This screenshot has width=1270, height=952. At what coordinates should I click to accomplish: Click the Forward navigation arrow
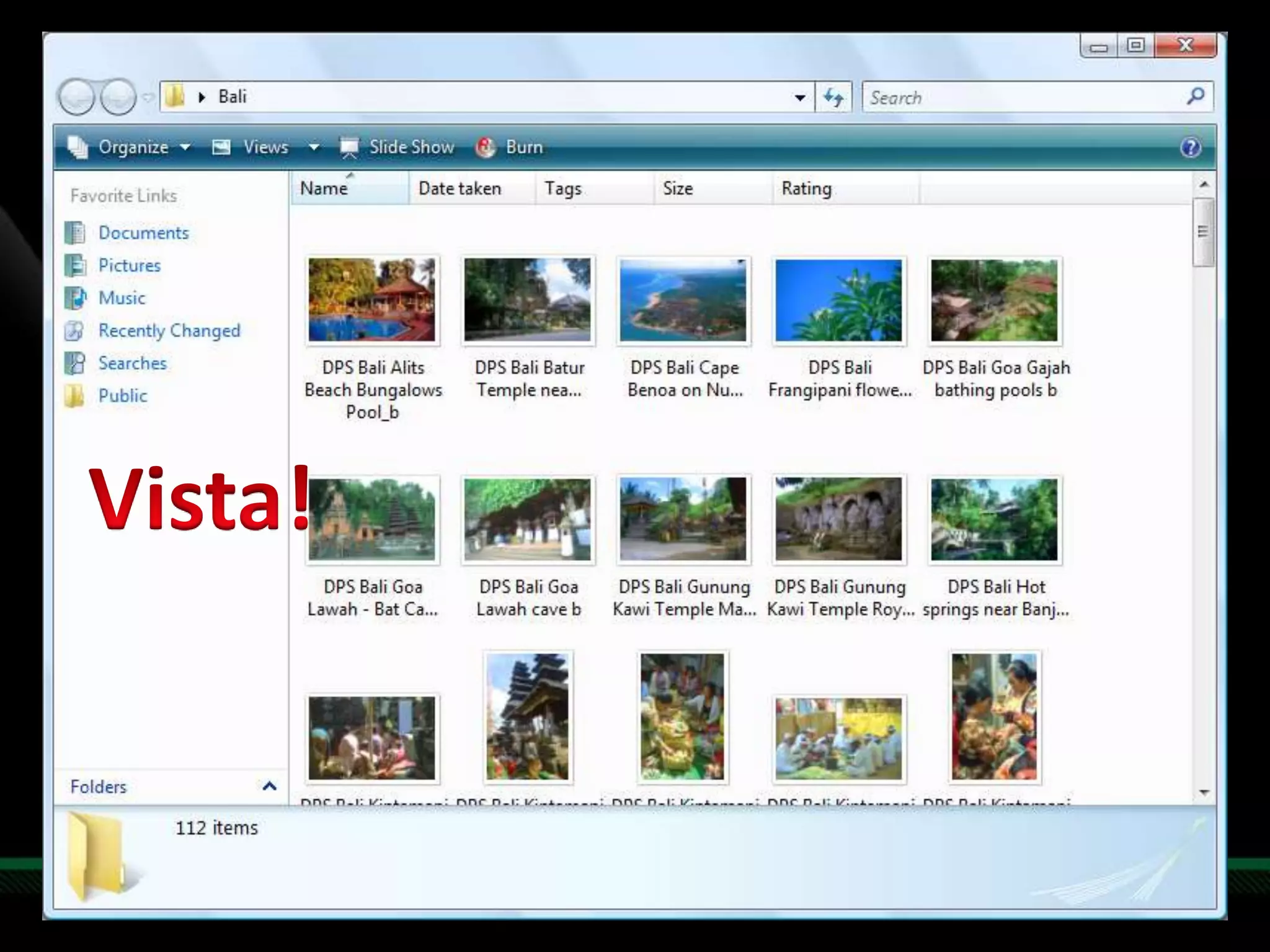[x=118, y=97]
